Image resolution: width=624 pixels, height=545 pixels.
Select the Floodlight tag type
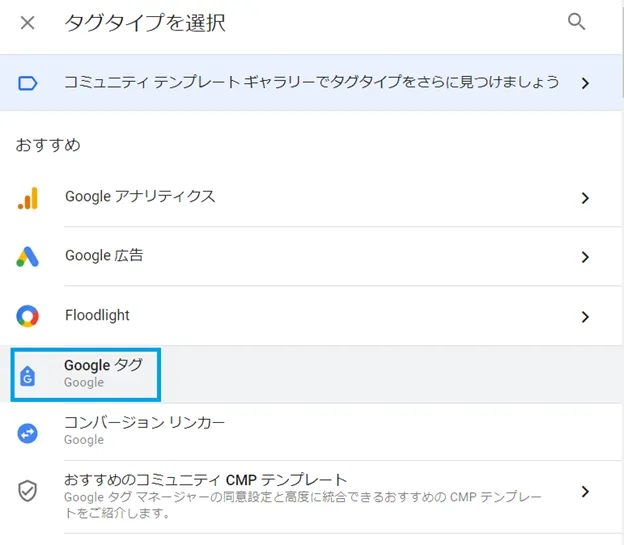click(x=311, y=316)
